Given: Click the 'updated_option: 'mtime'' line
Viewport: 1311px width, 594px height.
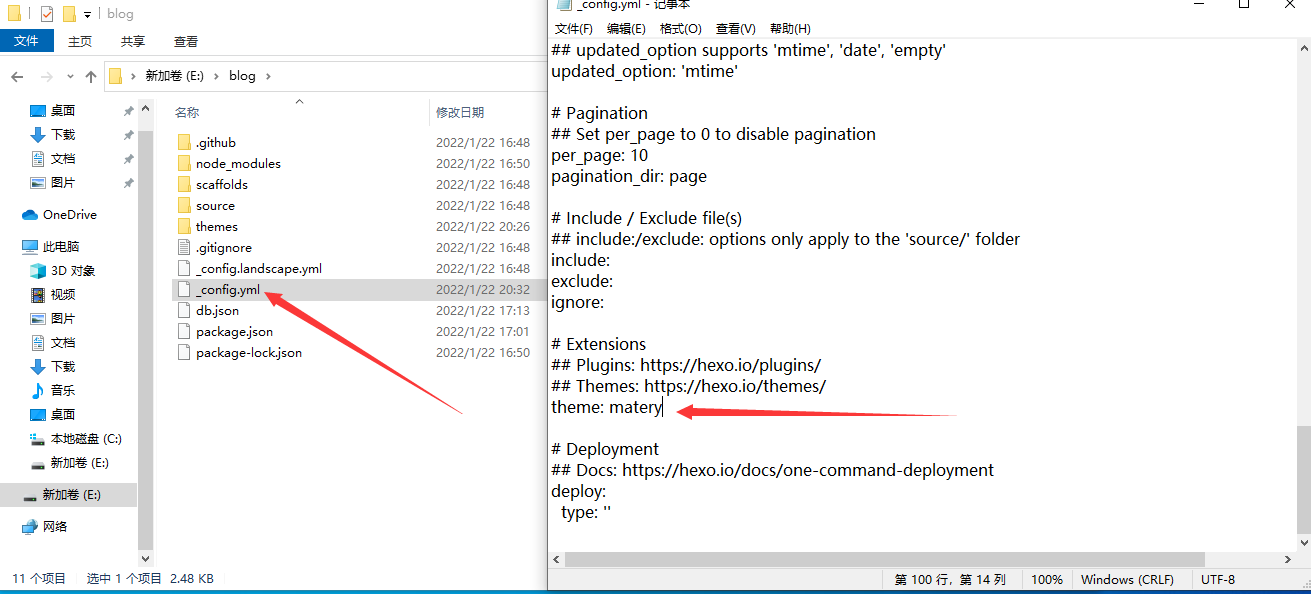Looking at the screenshot, I should coord(644,71).
